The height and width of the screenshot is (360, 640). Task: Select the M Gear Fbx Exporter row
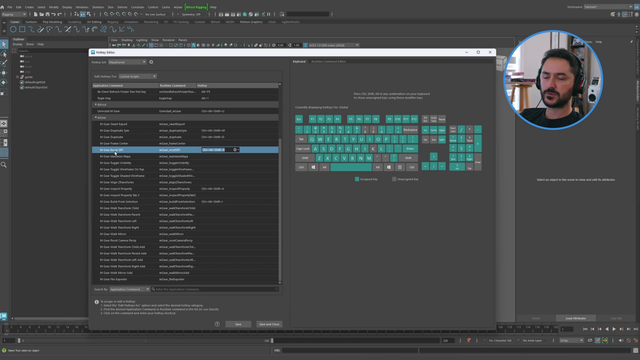(185, 279)
